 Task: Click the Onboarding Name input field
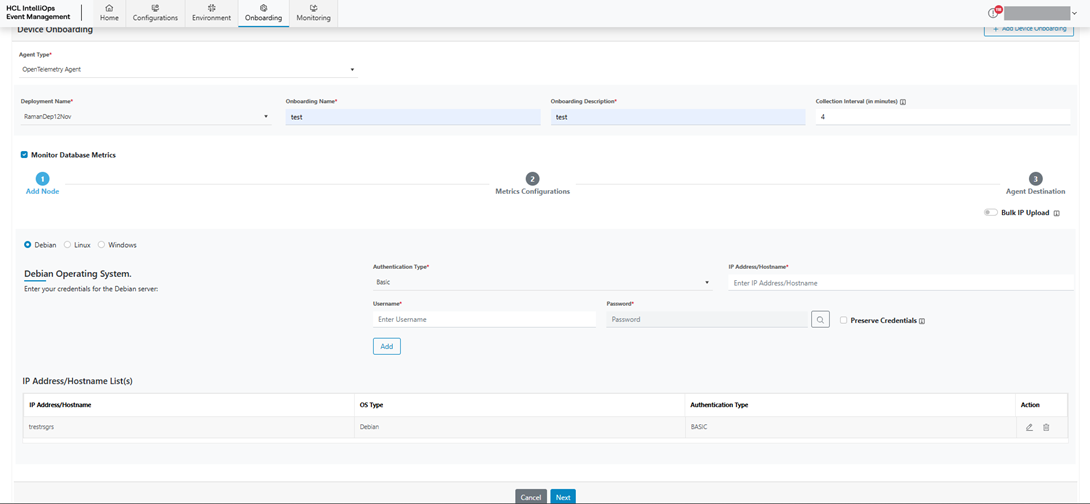click(413, 117)
